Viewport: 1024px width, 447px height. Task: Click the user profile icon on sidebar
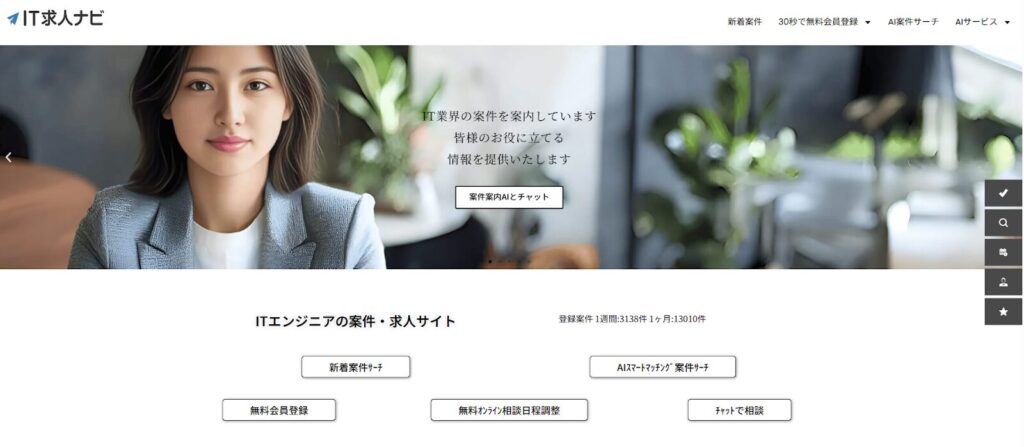coord(1003,282)
